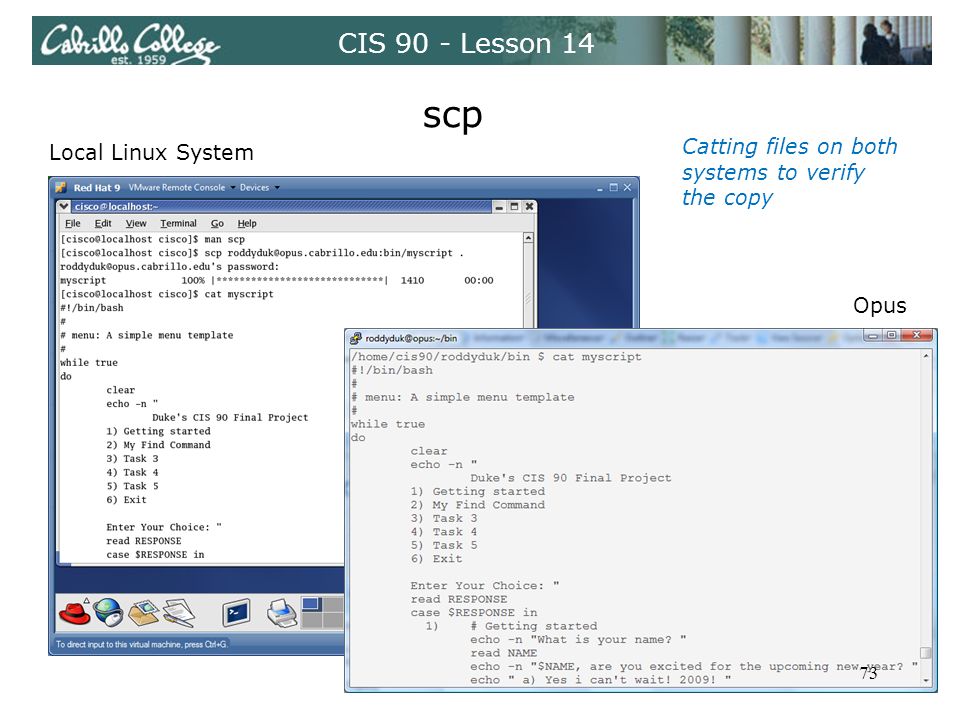
Task: Click 'Enter Your Choice:' in Opus window
Action: coord(477,586)
